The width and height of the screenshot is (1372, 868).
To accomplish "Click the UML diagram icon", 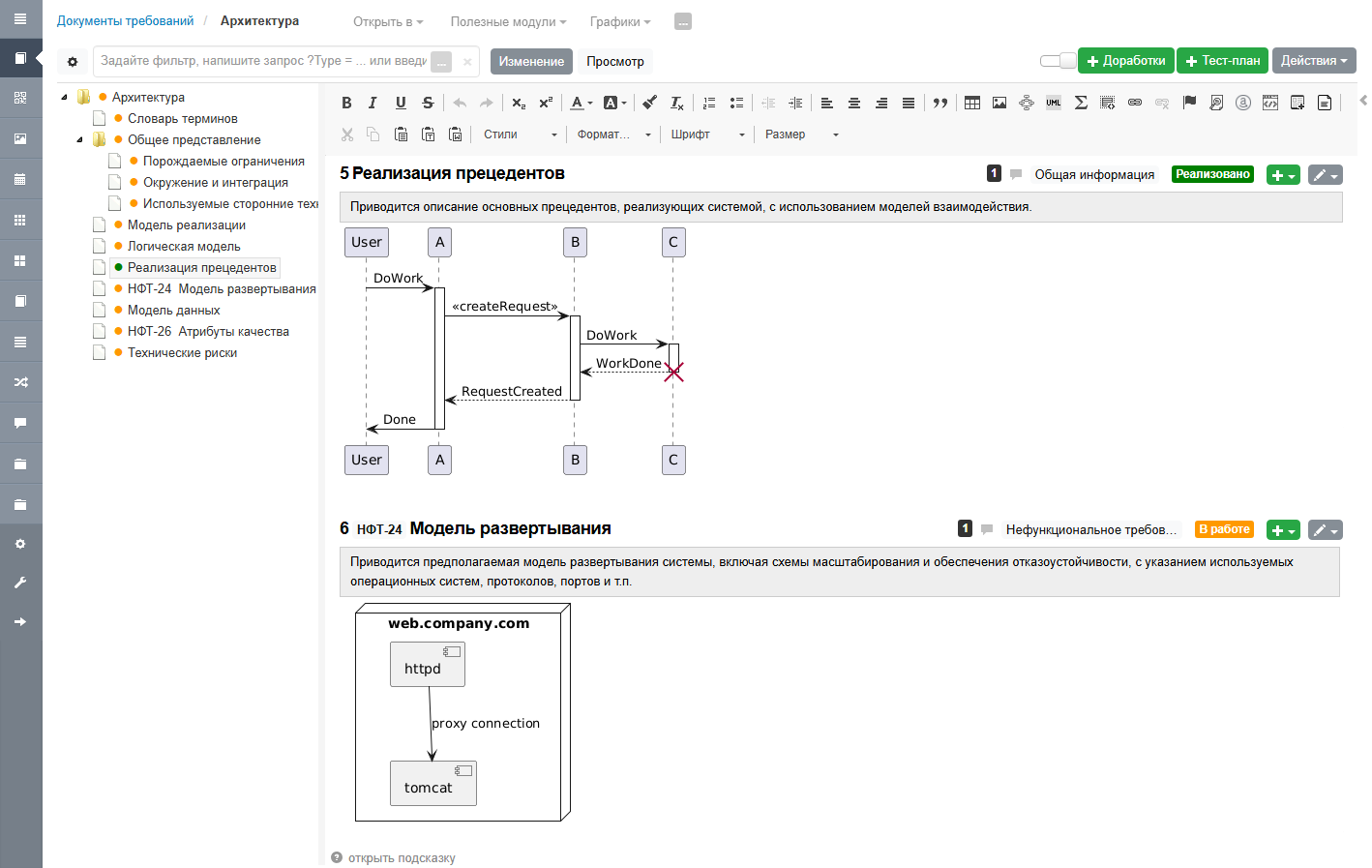I will (1054, 103).
